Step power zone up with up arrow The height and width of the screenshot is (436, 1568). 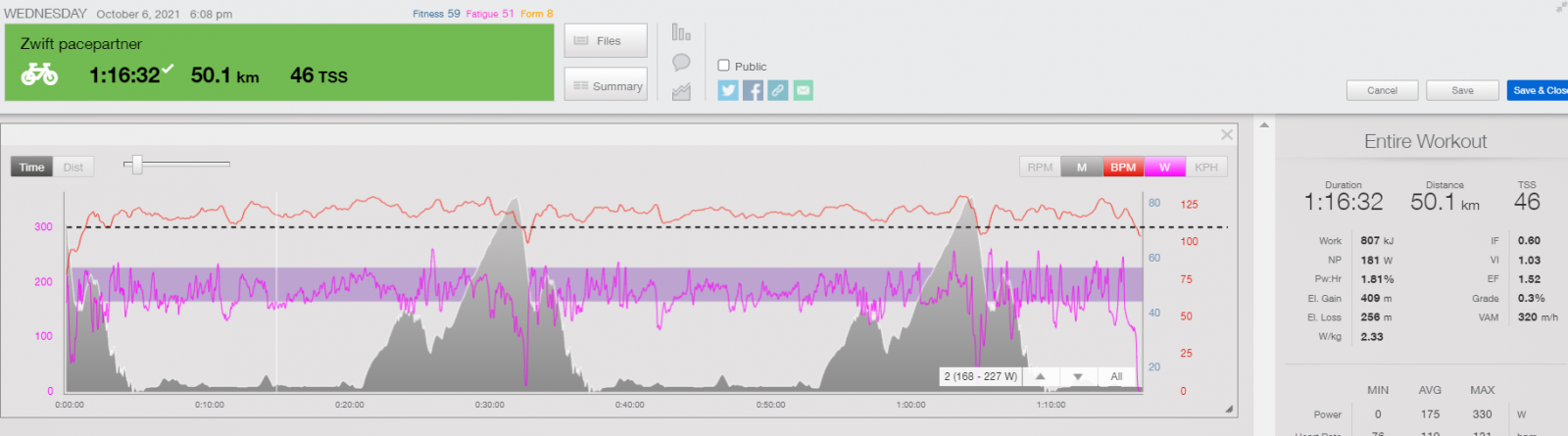pos(1040,376)
